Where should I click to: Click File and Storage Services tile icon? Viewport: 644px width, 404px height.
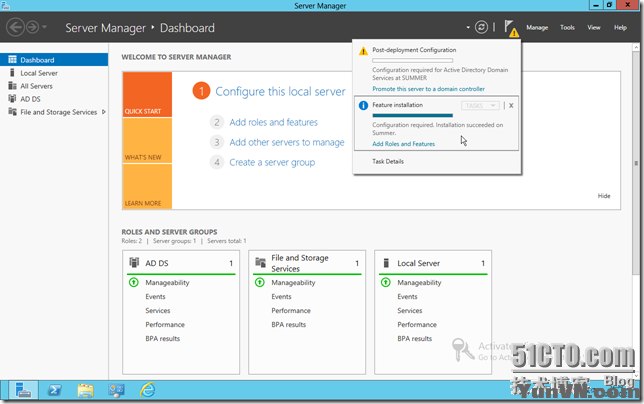(260, 262)
